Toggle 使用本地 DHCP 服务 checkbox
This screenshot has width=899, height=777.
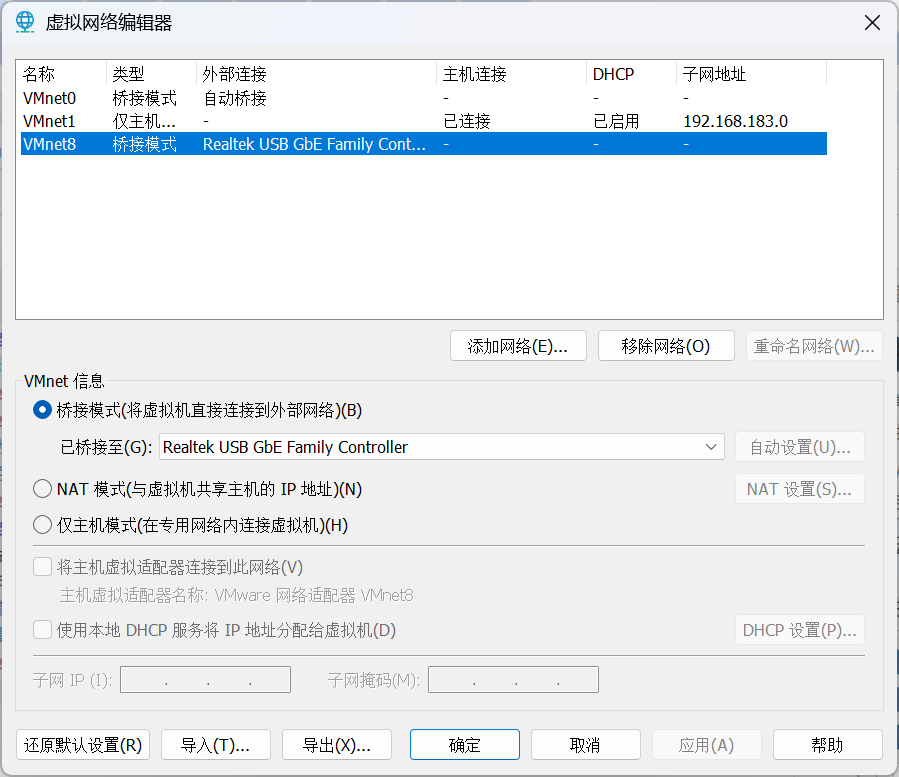click(x=42, y=630)
